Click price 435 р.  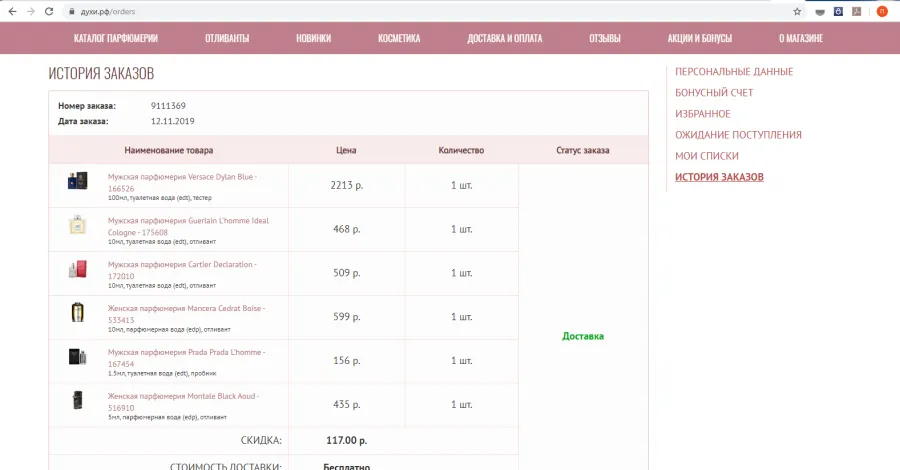pos(347,405)
